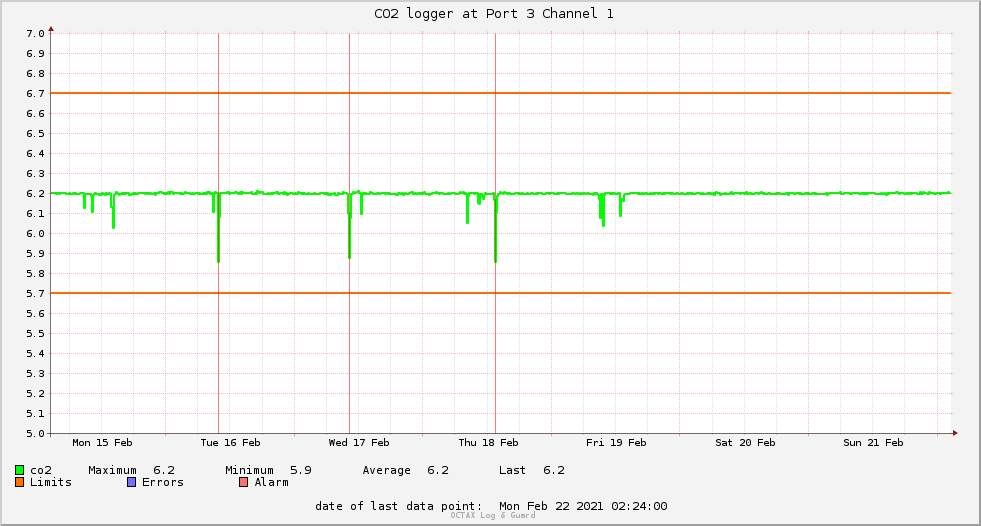Click the 'Errors' legend label

(x=163, y=482)
